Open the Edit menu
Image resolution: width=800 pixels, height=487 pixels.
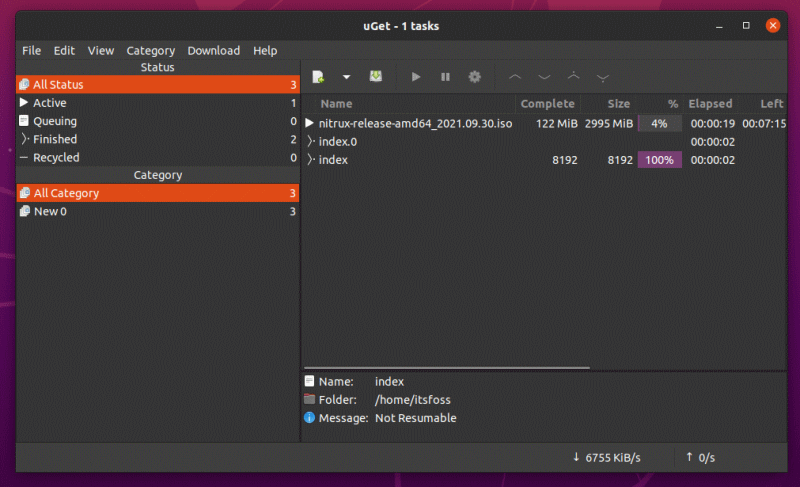click(x=64, y=50)
